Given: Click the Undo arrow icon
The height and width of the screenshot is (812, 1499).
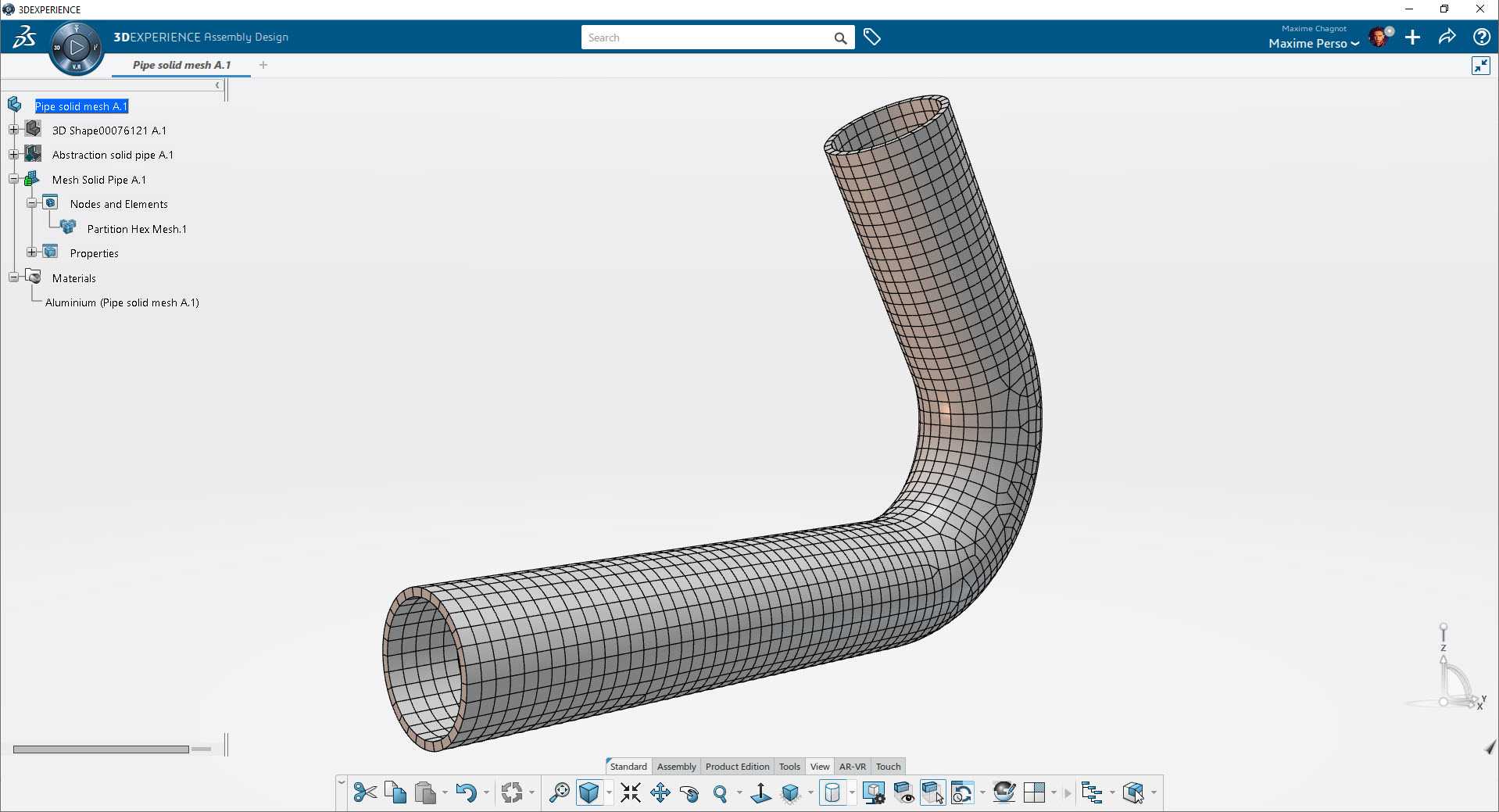Looking at the screenshot, I should pyautogui.click(x=466, y=792).
